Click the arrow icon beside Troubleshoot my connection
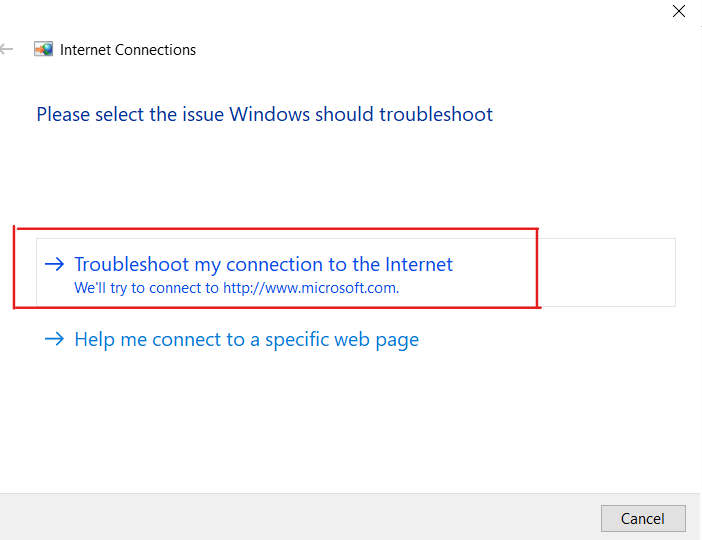 pos(55,265)
